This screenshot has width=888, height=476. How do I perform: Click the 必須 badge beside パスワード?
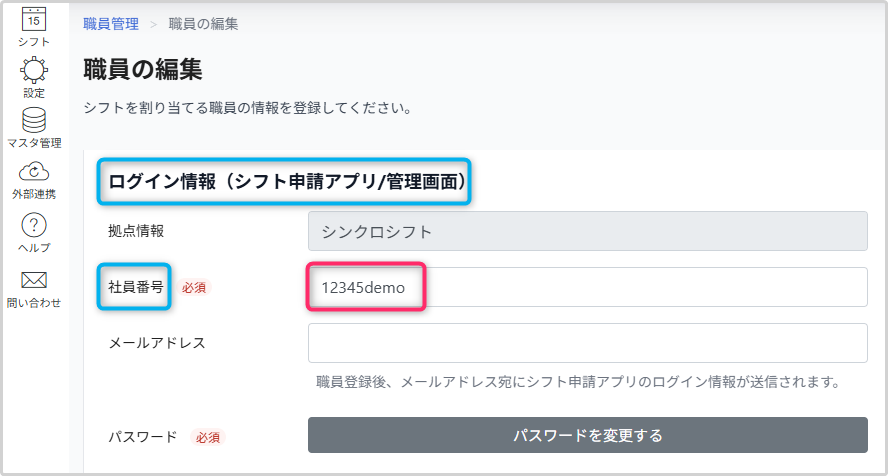(x=208, y=438)
